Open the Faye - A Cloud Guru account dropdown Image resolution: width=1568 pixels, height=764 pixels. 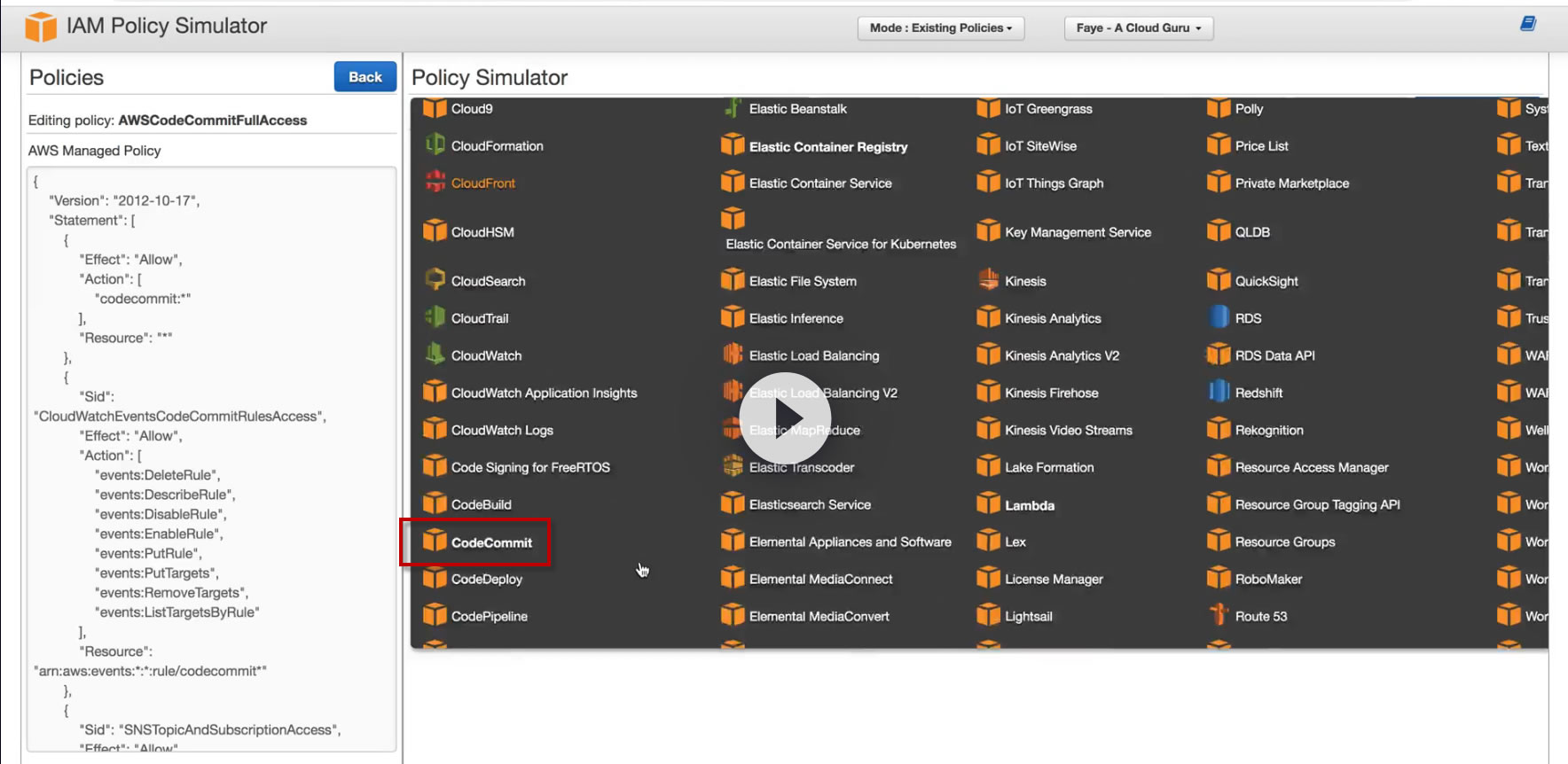coord(1139,28)
